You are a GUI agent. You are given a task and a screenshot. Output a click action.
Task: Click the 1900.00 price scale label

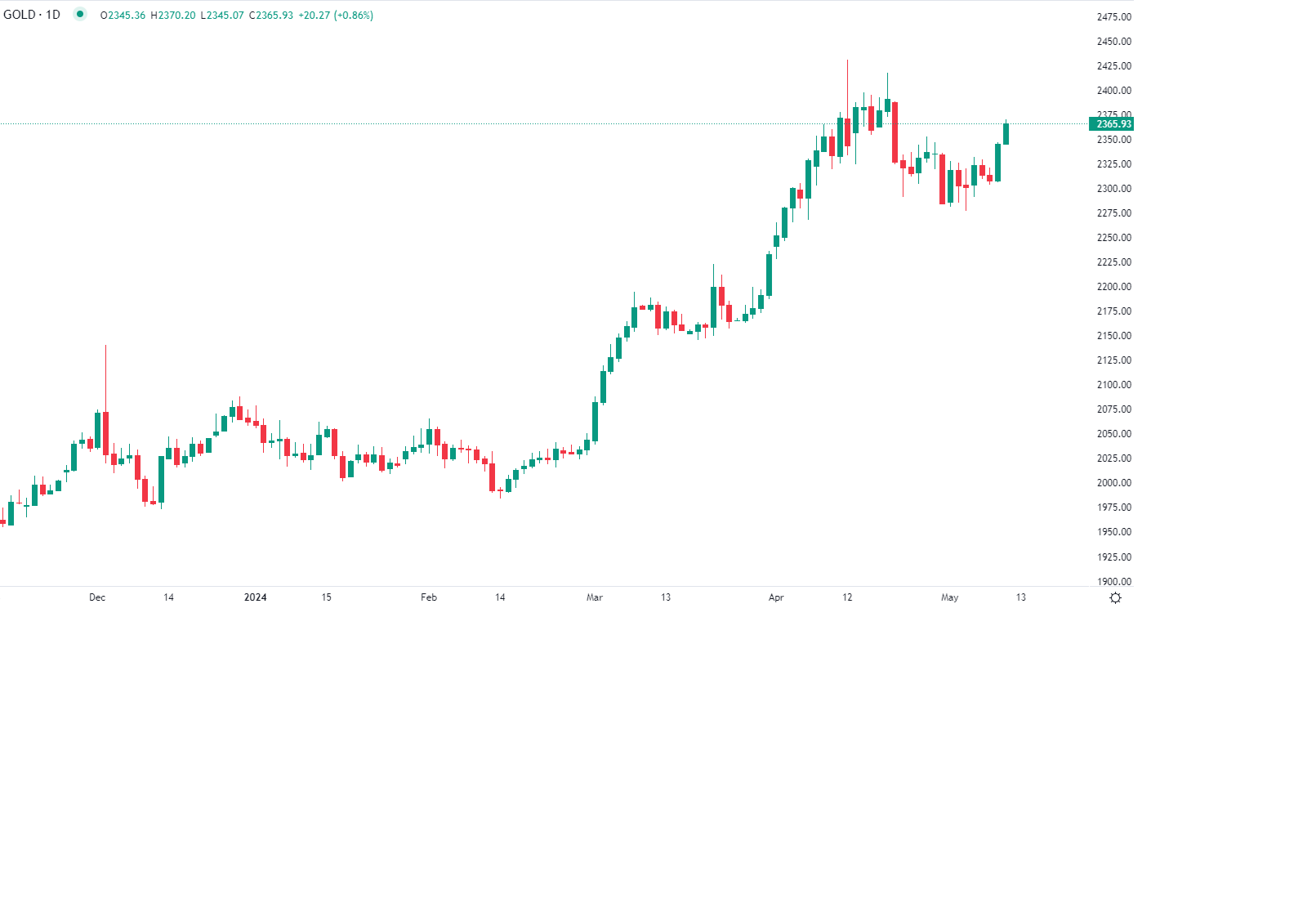click(1114, 582)
